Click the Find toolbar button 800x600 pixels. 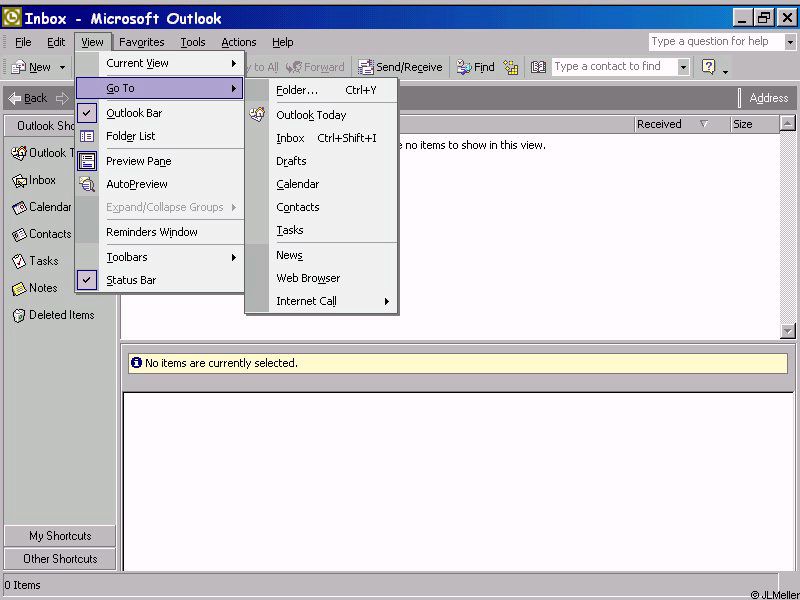(x=476, y=67)
